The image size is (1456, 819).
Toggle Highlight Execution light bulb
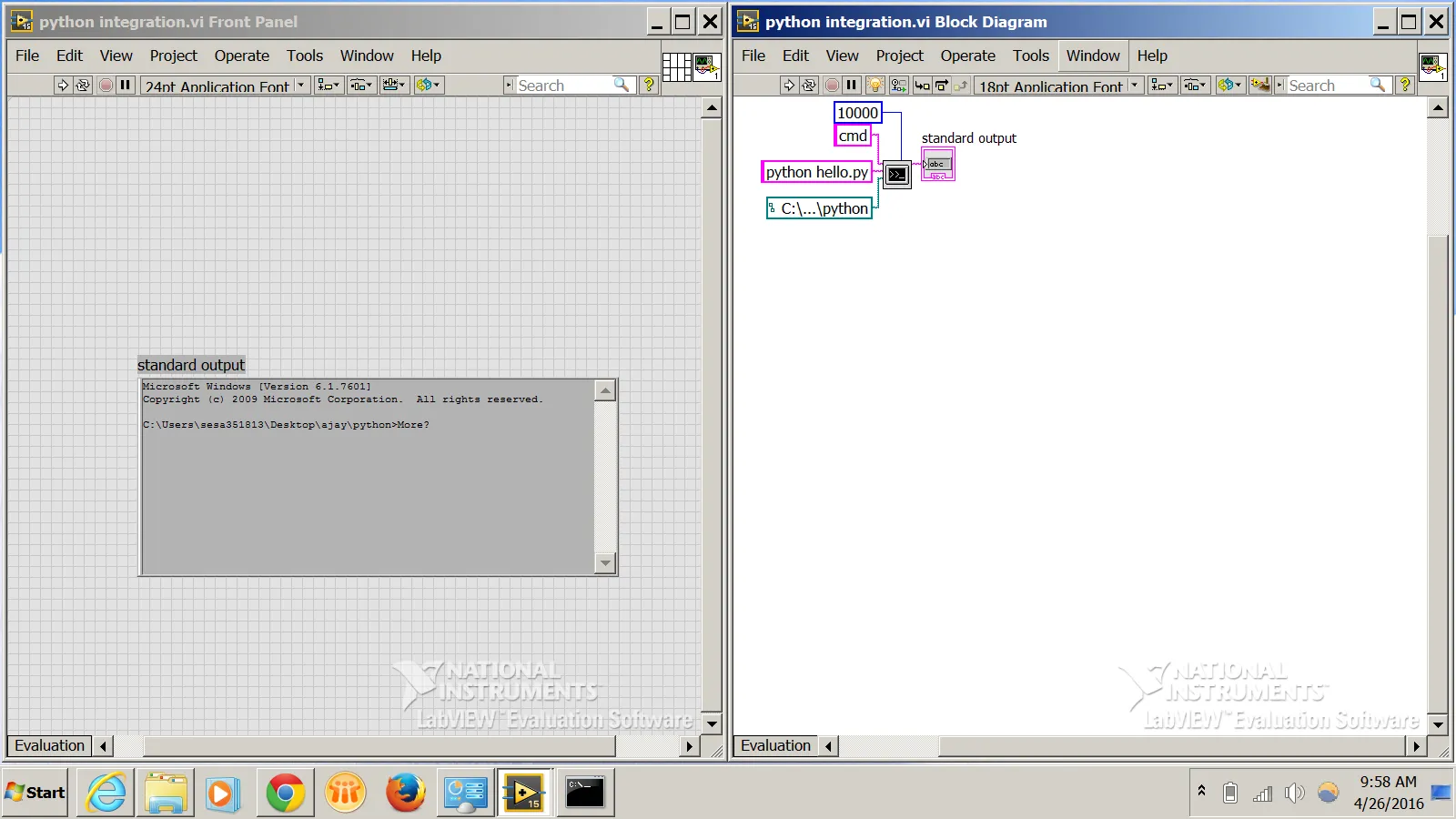(875, 85)
